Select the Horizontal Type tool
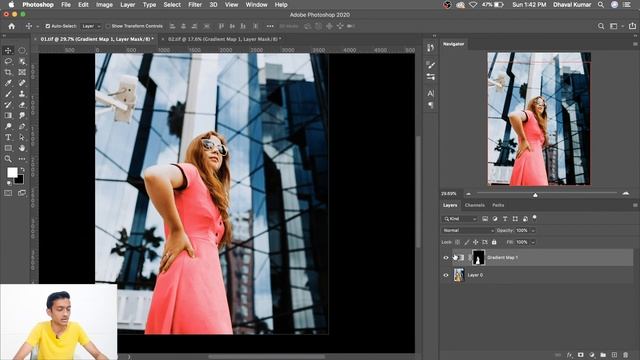 [x=8, y=137]
